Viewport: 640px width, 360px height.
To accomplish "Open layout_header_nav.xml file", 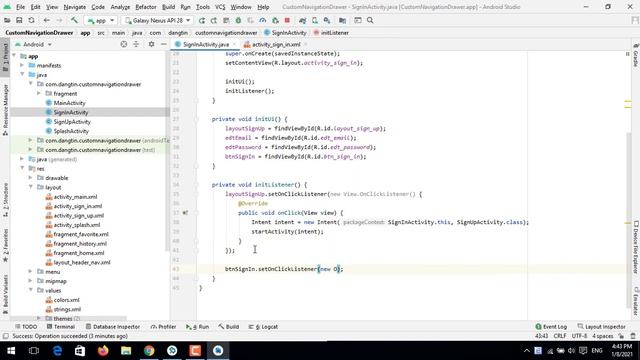I will 82,262.
